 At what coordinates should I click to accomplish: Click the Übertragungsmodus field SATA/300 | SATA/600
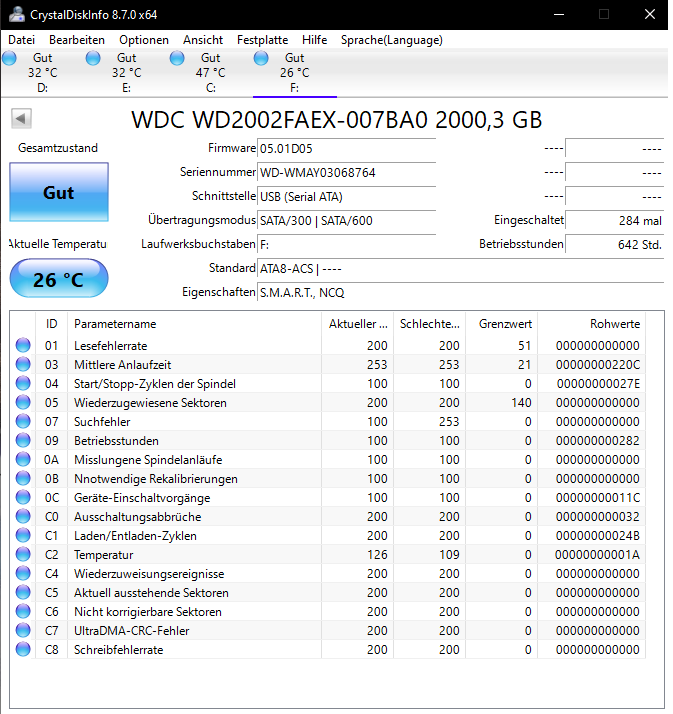(x=347, y=221)
